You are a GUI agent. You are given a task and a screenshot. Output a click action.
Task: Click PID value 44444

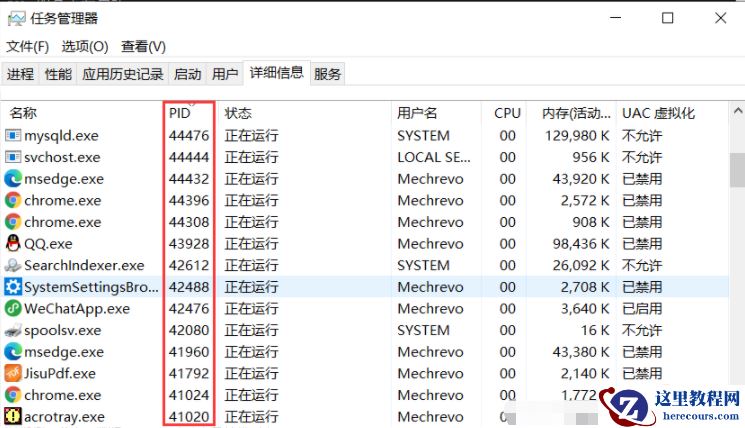pos(189,157)
